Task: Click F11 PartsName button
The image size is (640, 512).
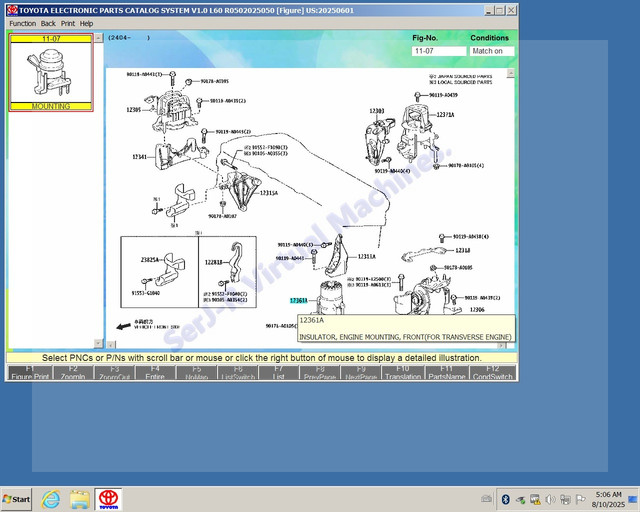Action: coord(447,373)
